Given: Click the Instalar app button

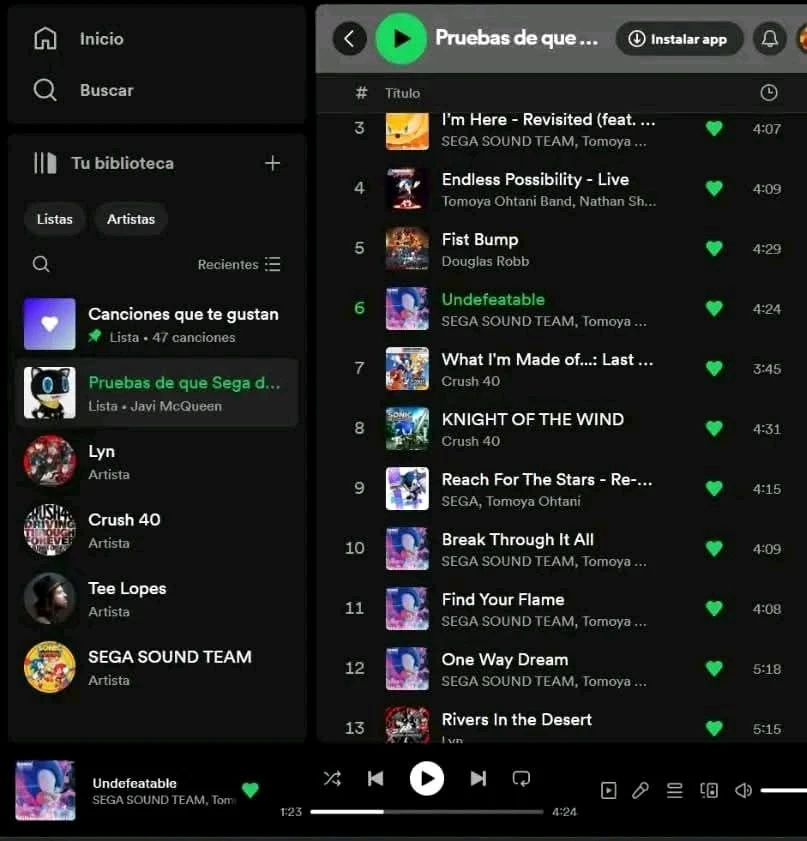Looking at the screenshot, I should [679, 39].
